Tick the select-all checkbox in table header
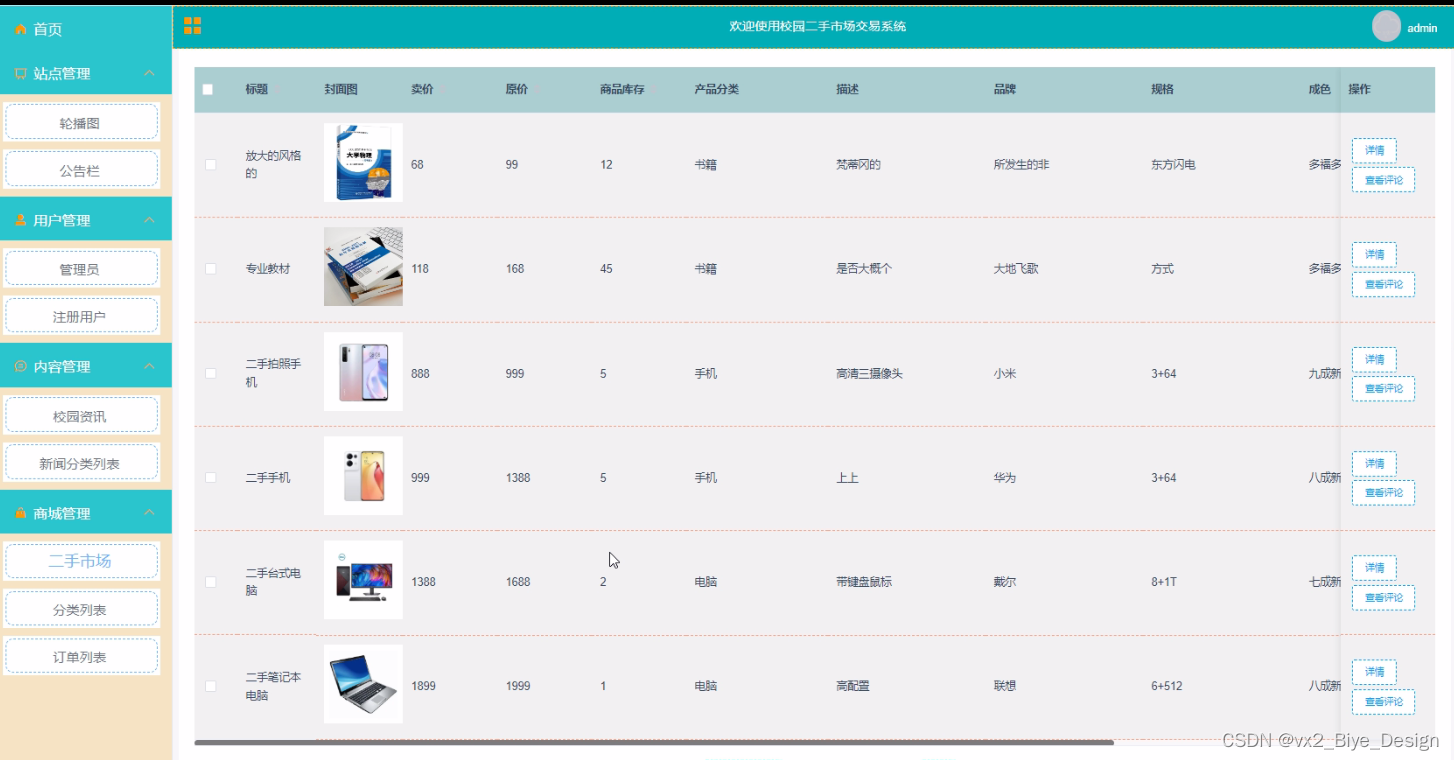1454x760 pixels. click(208, 90)
